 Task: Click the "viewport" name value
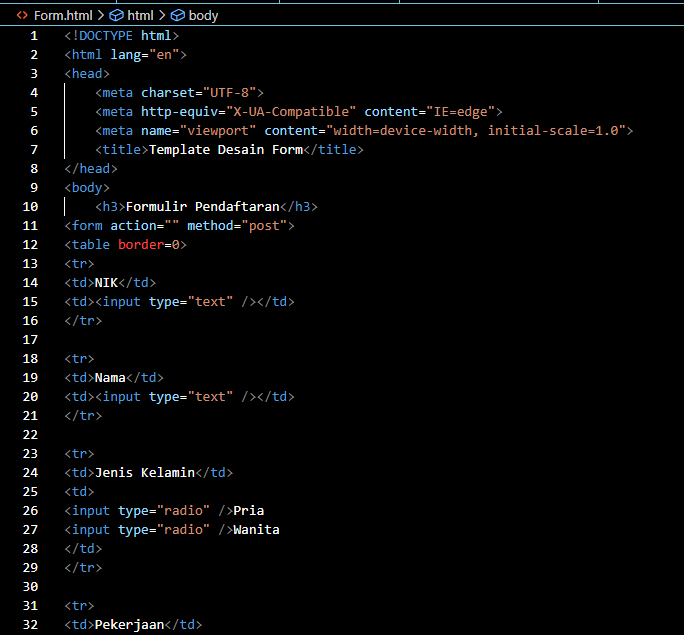[218, 131]
